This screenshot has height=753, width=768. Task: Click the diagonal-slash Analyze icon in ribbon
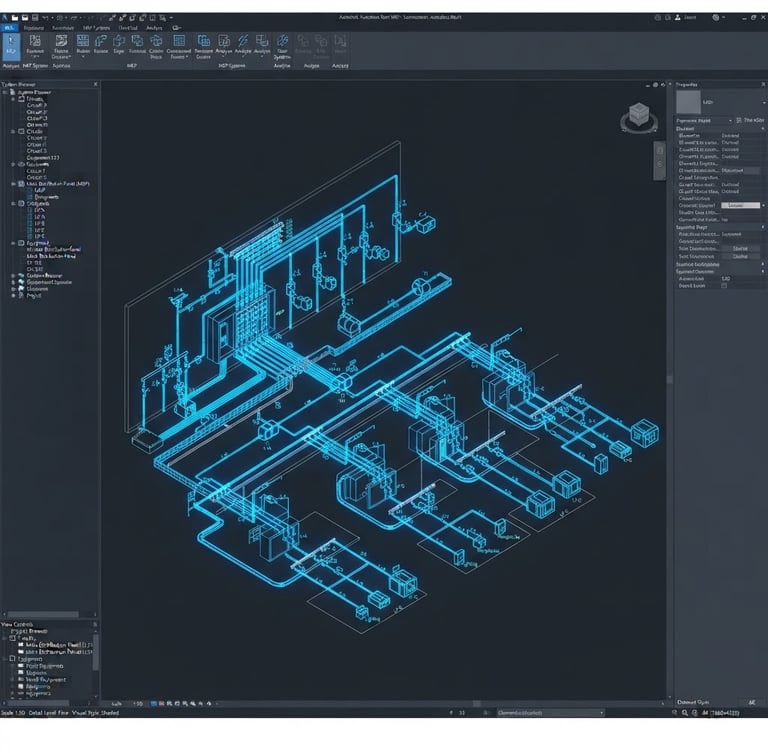tap(243, 43)
